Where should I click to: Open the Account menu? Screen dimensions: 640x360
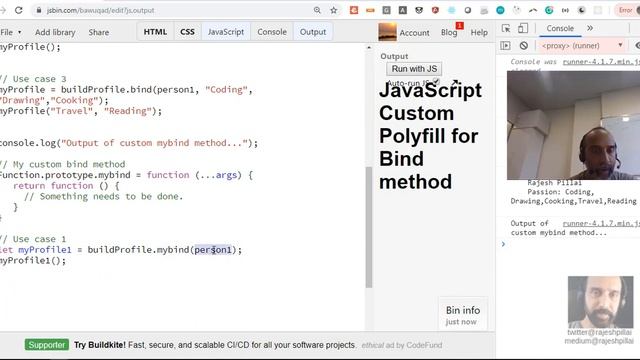pyautogui.click(x=414, y=33)
